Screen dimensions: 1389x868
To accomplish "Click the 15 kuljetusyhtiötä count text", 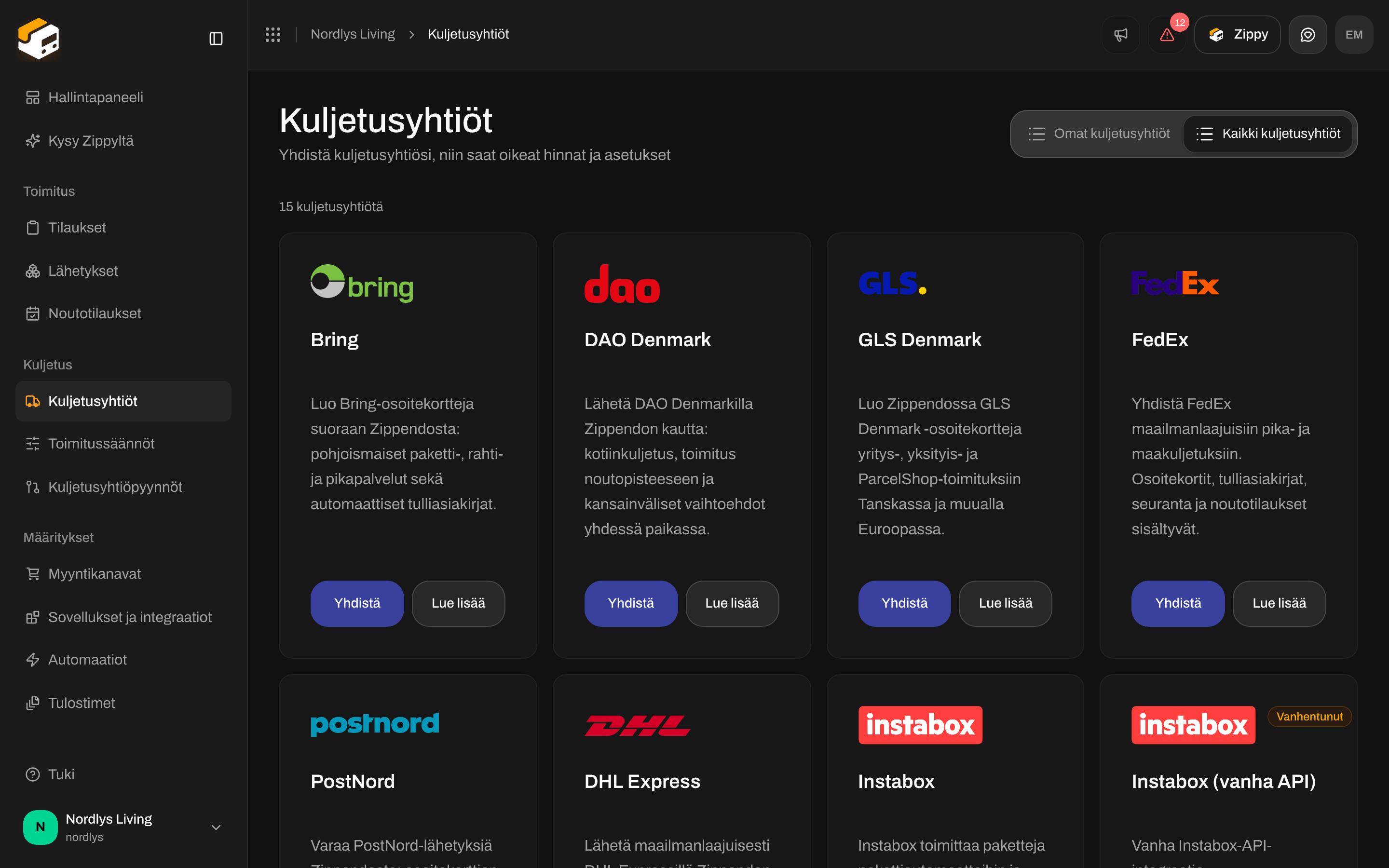I will click(330, 207).
